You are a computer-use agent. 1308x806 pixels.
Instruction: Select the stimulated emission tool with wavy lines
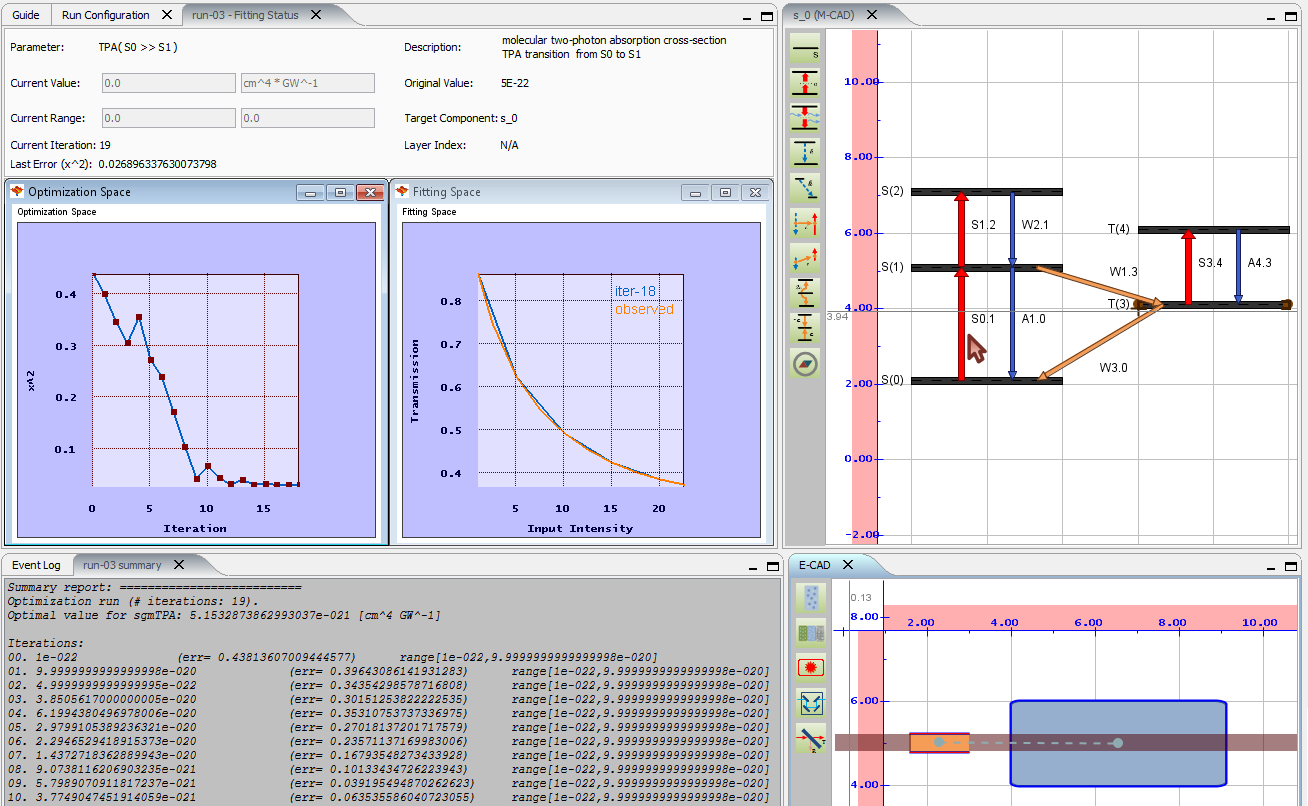pos(805,117)
